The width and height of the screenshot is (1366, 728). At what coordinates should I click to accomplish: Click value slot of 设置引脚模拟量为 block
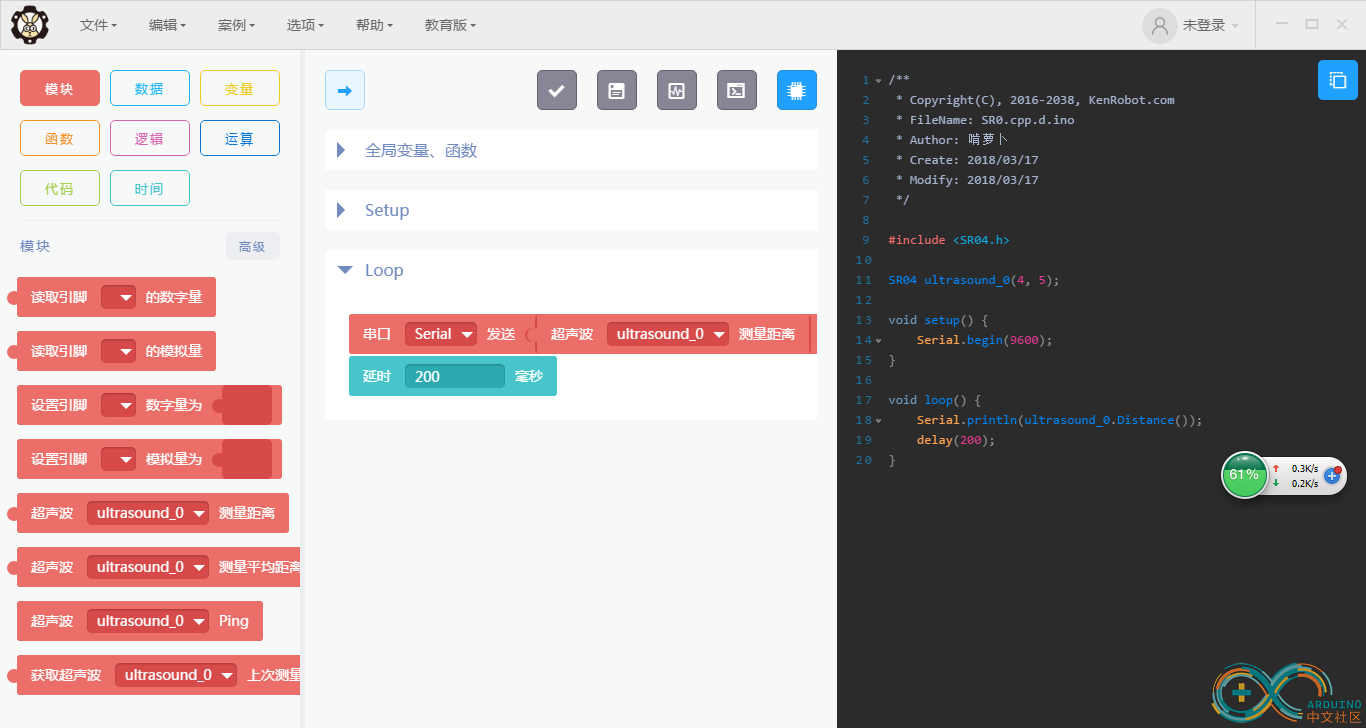click(247, 459)
